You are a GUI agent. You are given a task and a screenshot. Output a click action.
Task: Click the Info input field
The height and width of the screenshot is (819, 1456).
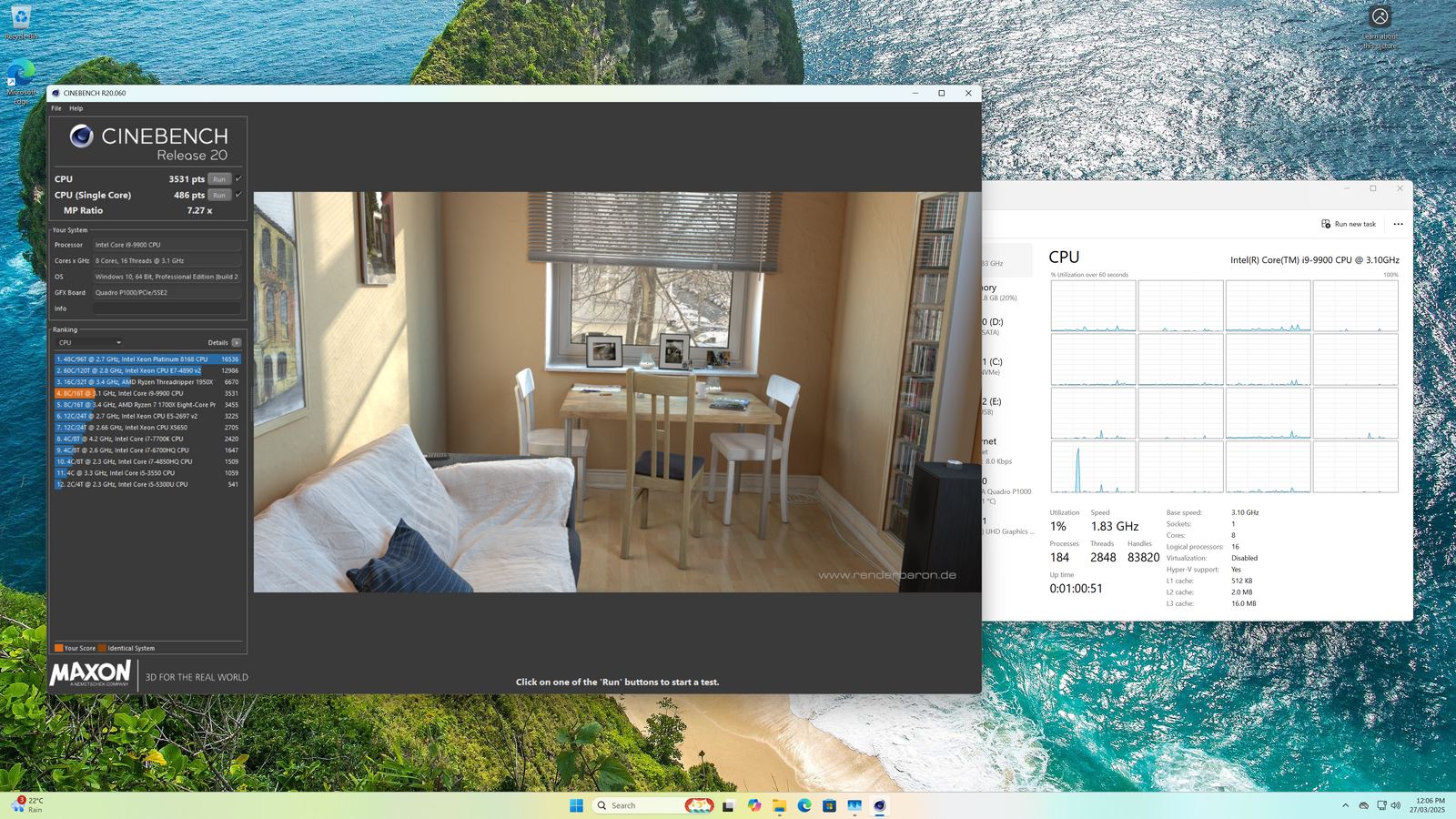click(167, 308)
